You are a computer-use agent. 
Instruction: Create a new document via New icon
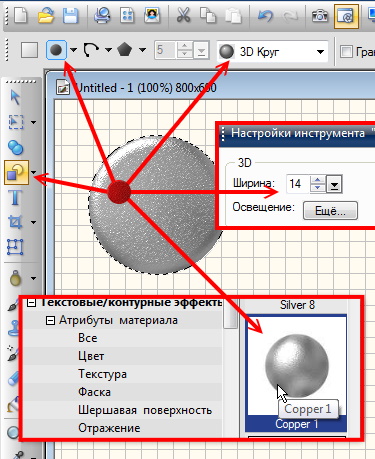point(20,16)
